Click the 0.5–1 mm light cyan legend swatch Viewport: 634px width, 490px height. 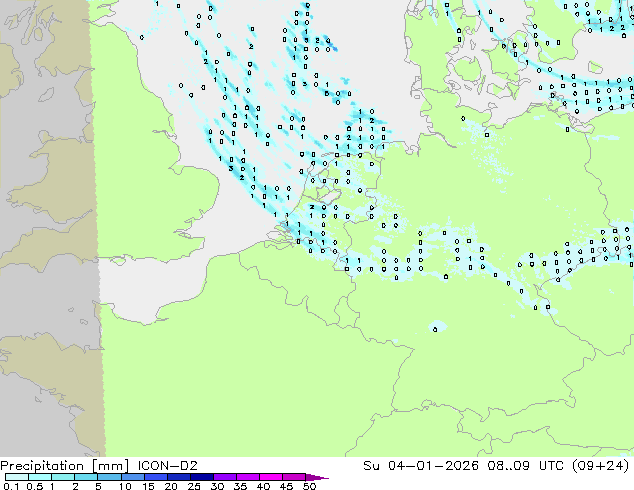[x=40, y=477]
